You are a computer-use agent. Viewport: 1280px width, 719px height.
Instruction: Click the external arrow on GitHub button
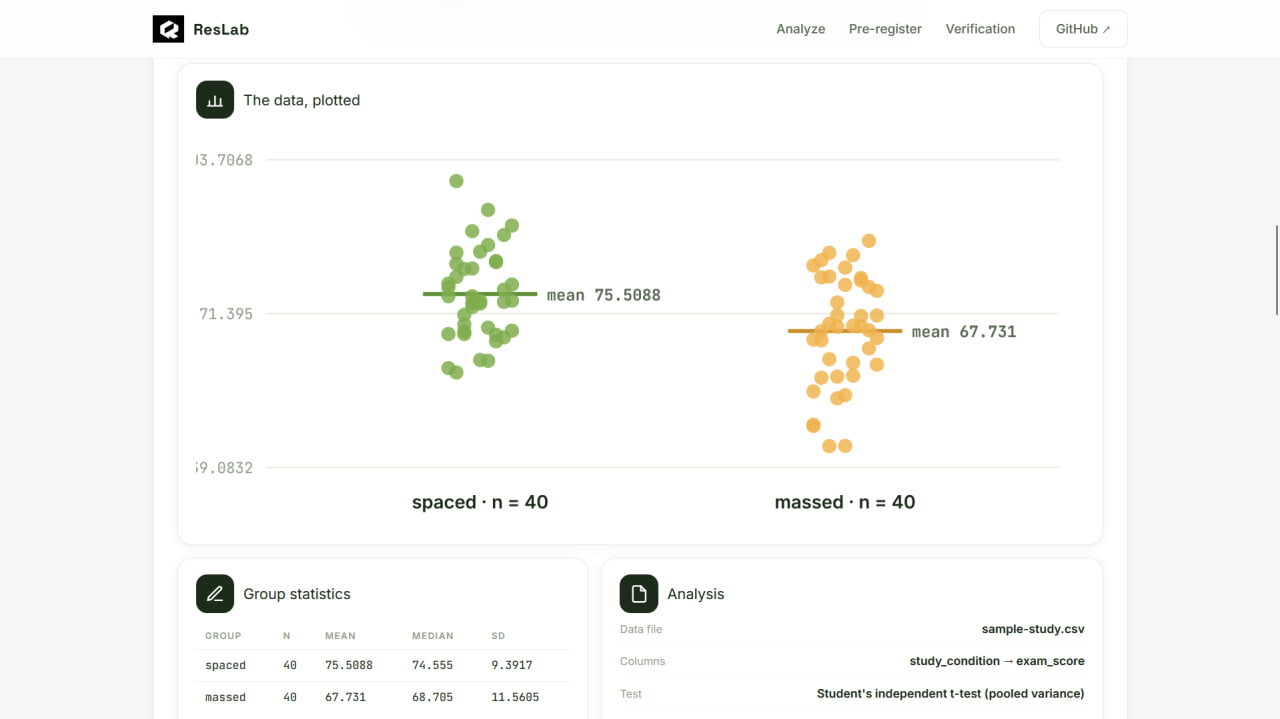click(x=1106, y=30)
